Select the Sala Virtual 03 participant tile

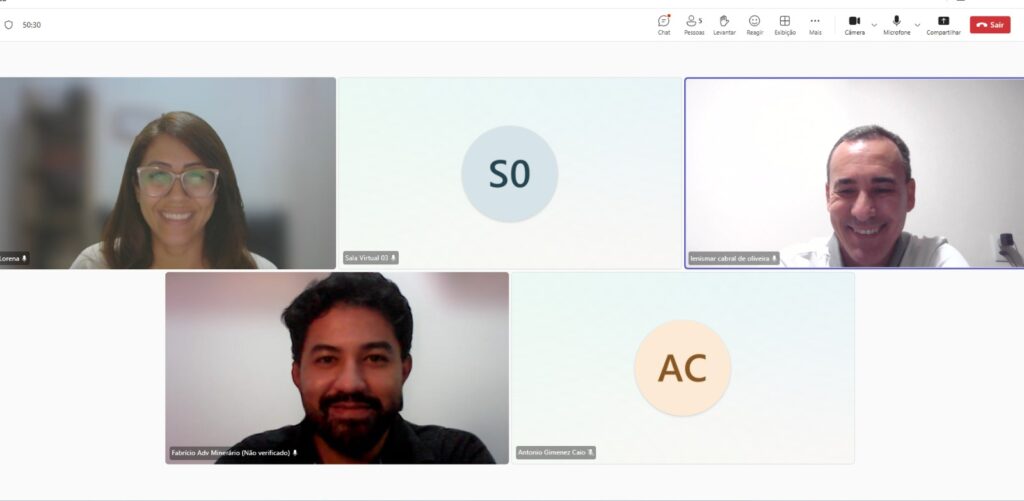click(x=510, y=173)
